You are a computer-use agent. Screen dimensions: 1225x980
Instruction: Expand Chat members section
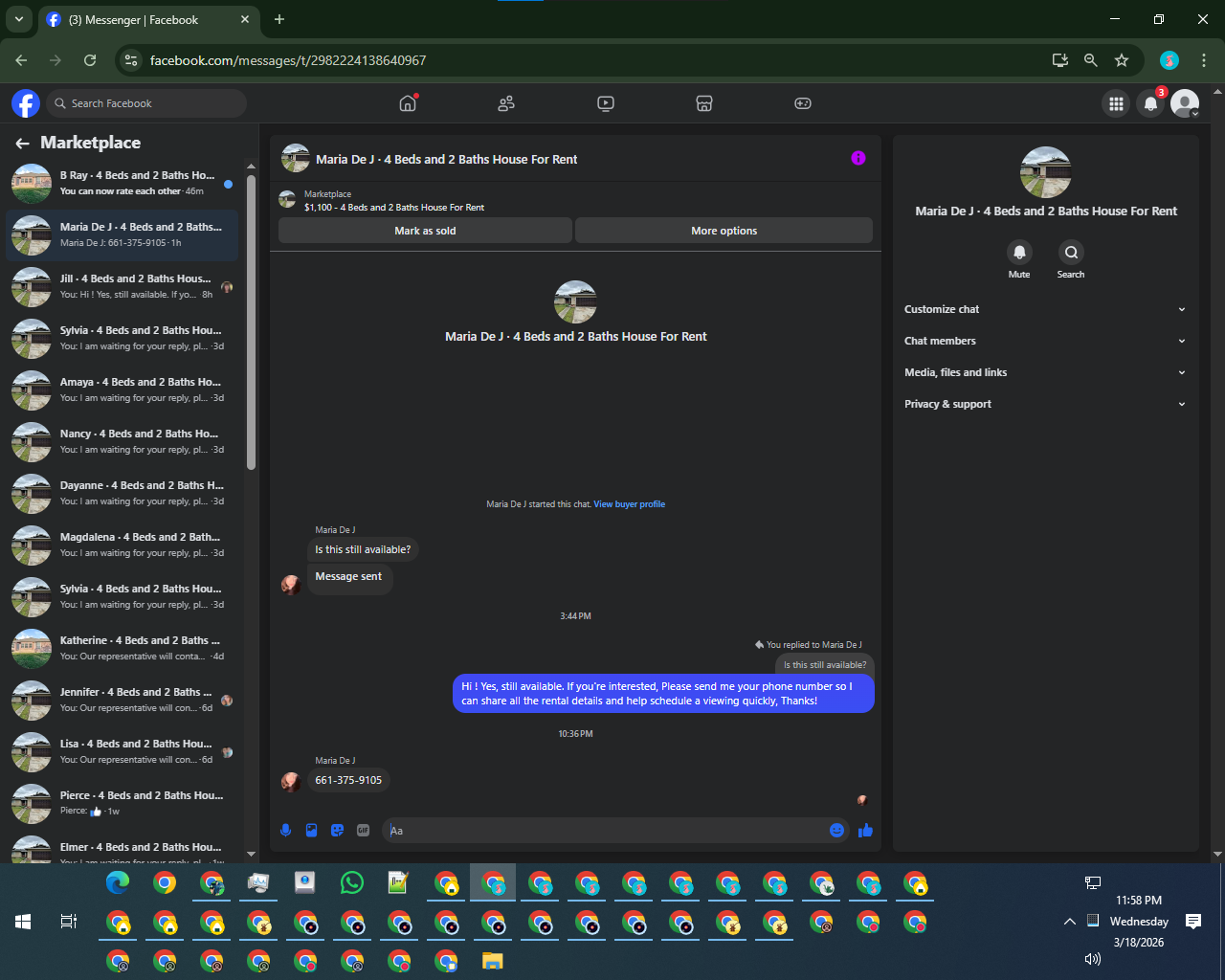click(1045, 341)
